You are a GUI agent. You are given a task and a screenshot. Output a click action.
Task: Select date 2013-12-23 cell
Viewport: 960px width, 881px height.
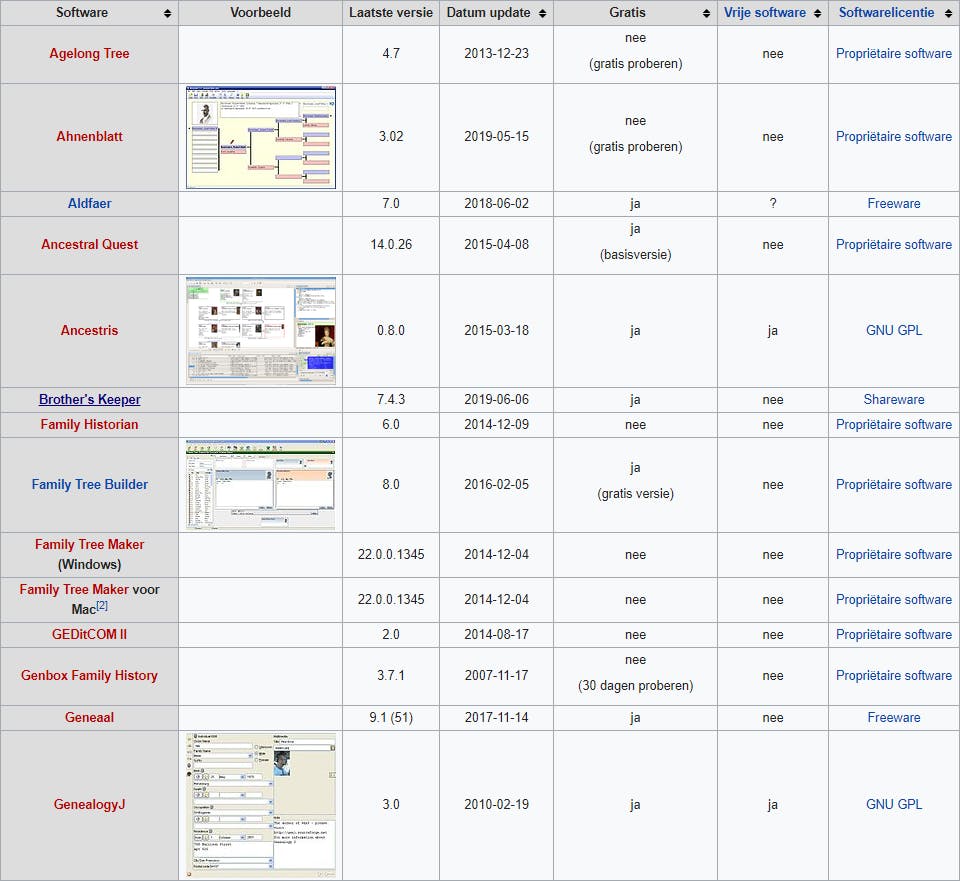coord(497,53)
